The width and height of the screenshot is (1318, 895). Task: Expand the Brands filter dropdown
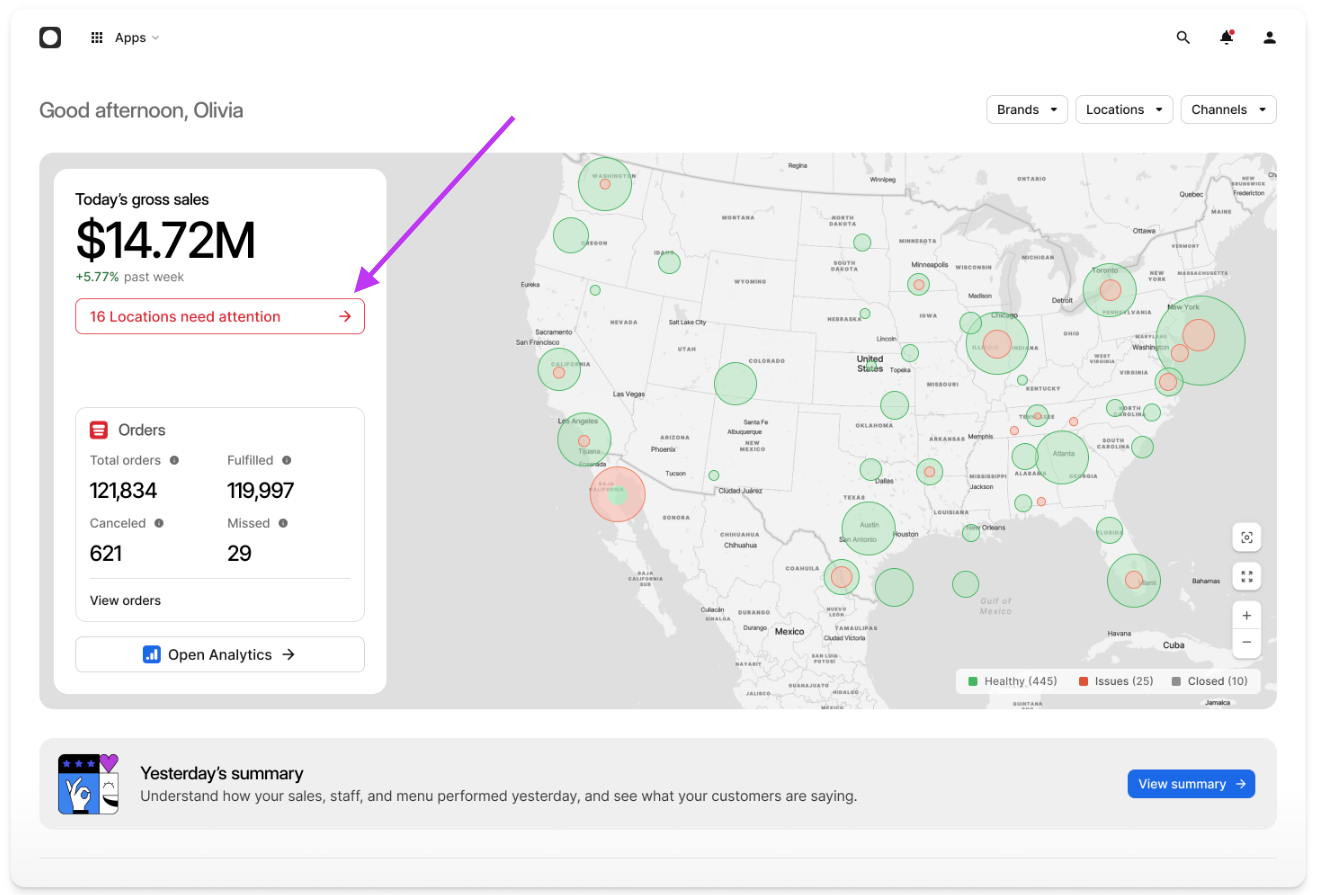[x=1026, y=110]
